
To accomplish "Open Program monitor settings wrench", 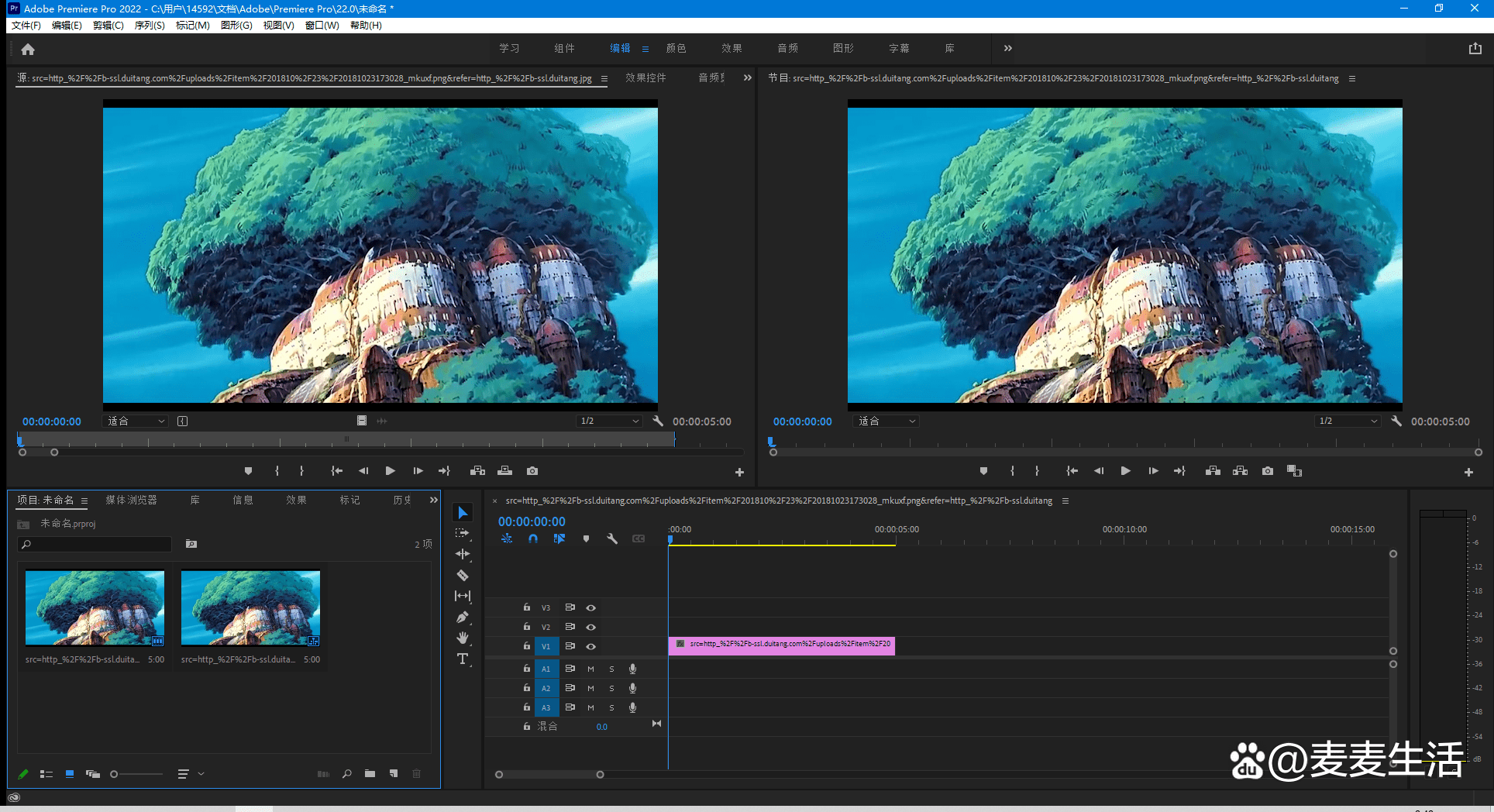I will (x=1396, y=421).
